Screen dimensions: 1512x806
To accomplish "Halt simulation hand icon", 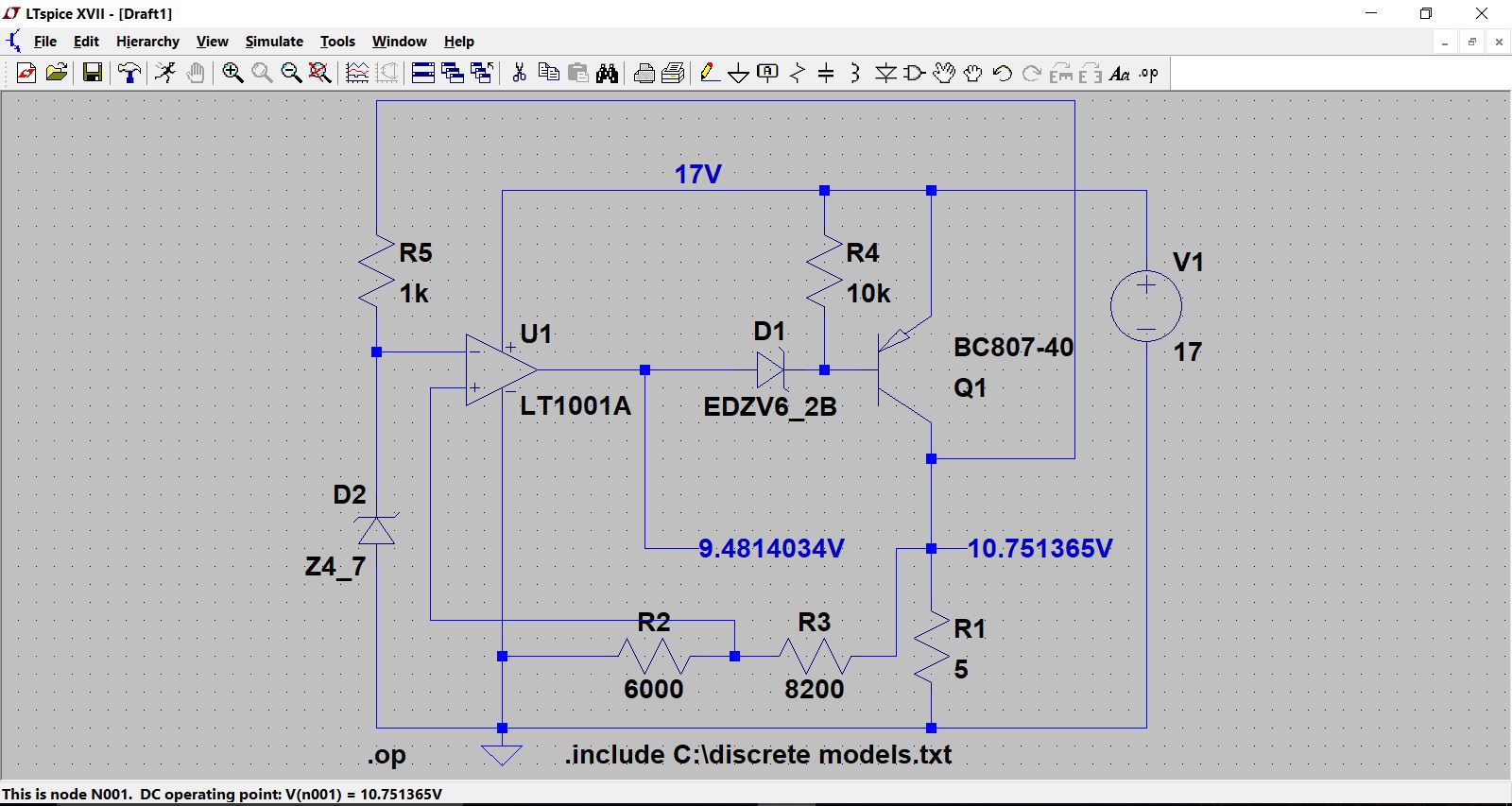I will coord(196,73).
